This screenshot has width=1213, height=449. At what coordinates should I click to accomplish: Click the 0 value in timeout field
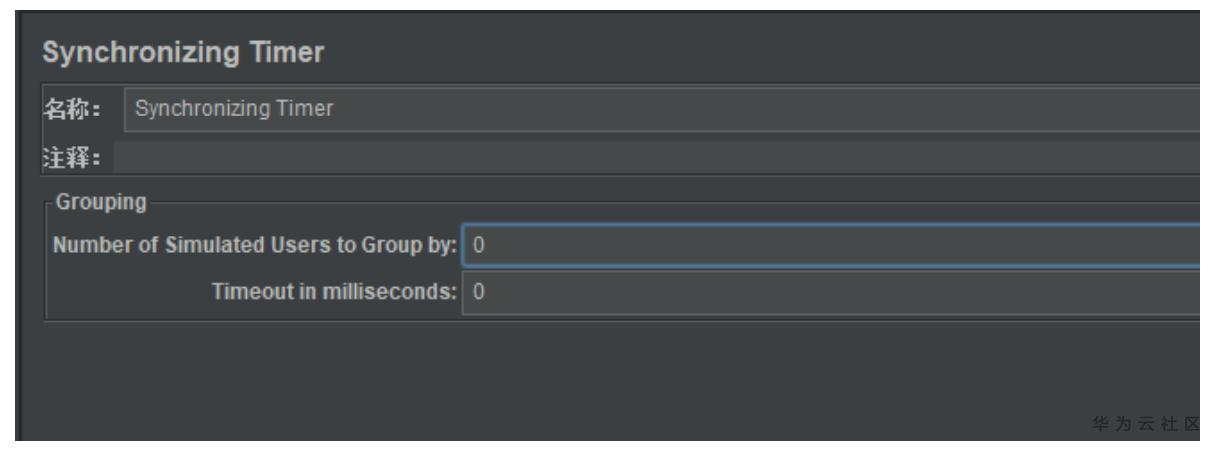coord(479,292)
